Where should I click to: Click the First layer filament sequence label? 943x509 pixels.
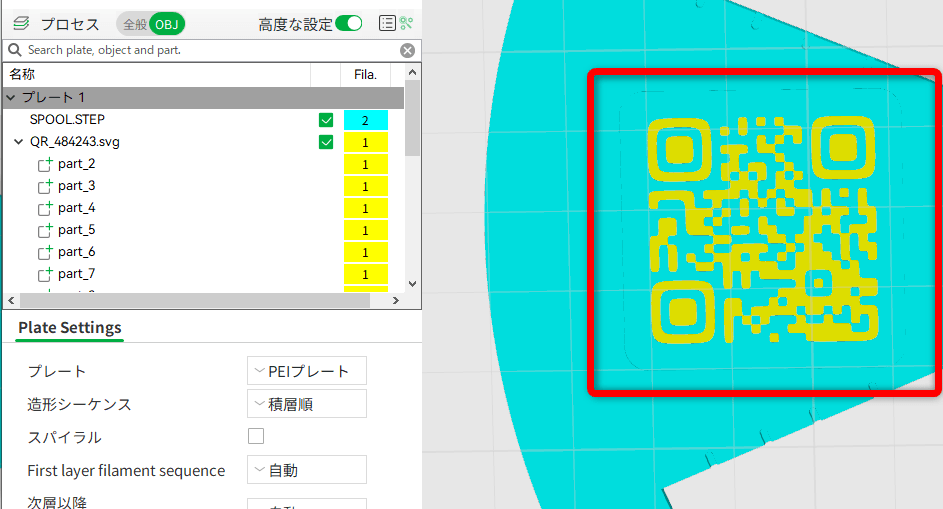coord(126,470)
